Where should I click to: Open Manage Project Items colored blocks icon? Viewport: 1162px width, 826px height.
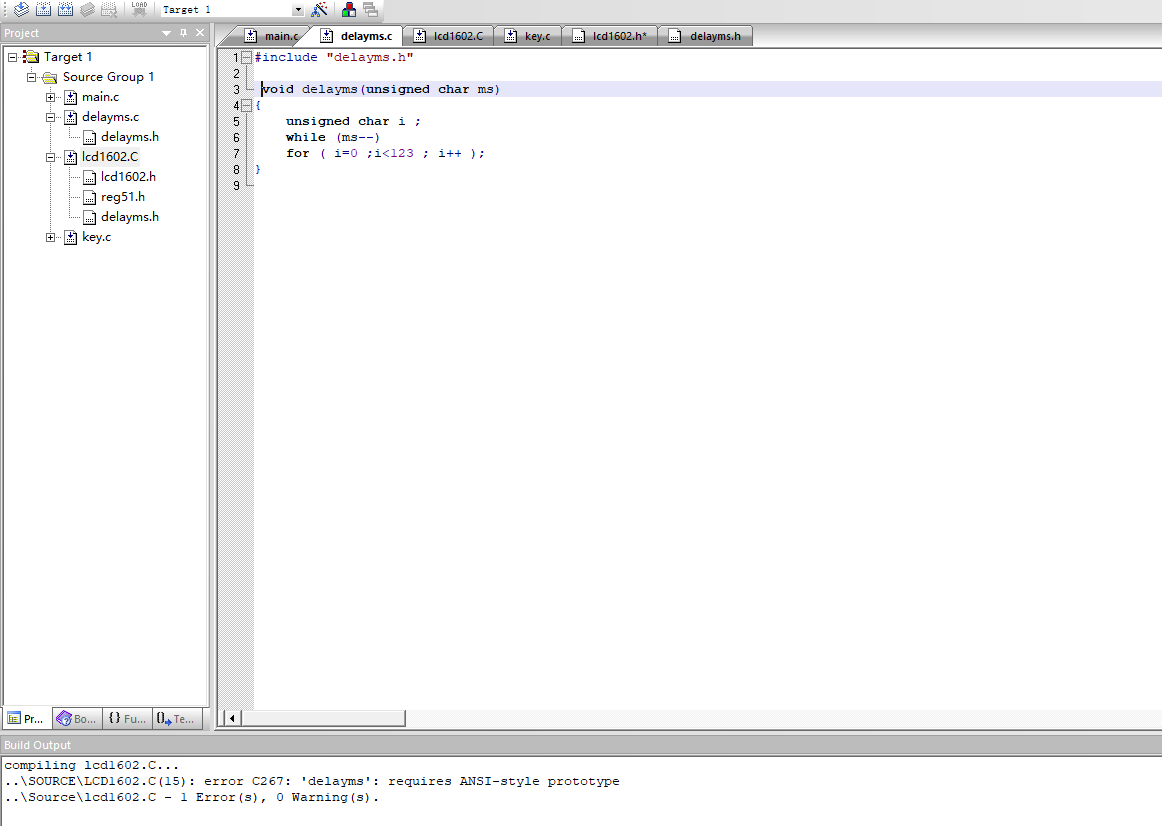point(348,10)
